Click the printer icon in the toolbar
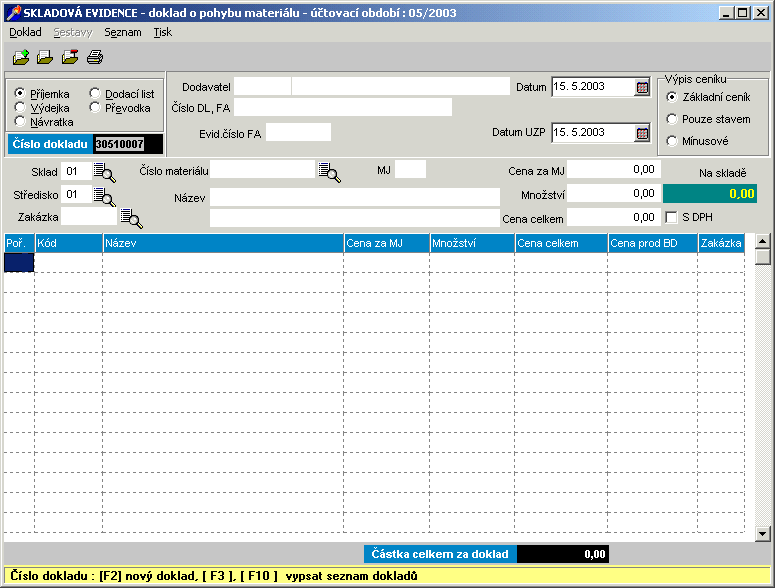Screen dimensions: 775x588 95,57
